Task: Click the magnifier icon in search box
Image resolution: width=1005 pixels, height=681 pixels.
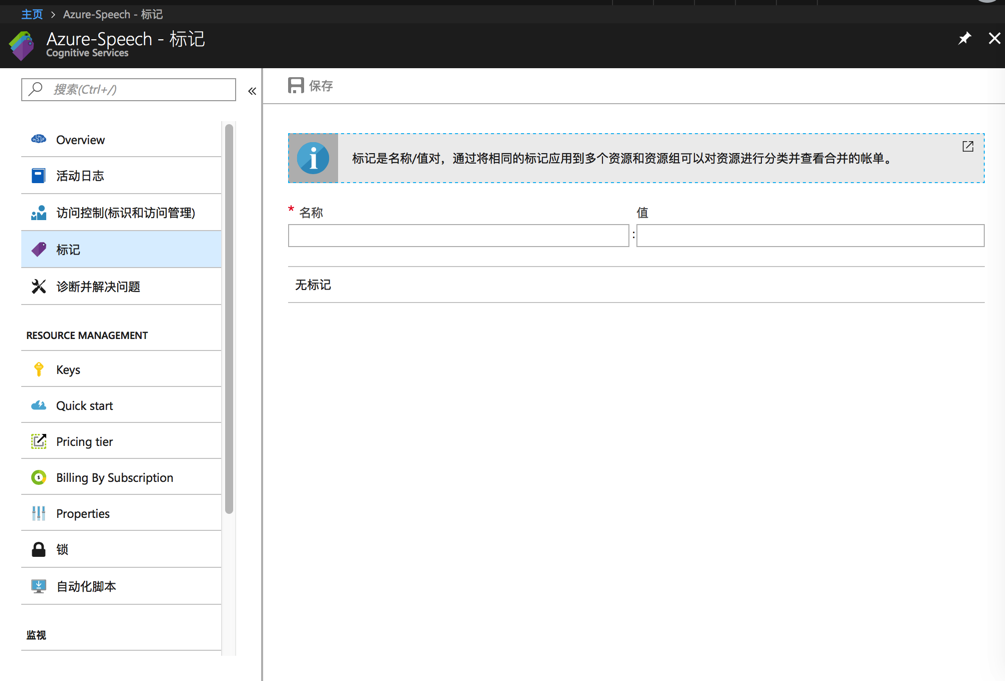Action: [x=36, y=88]
